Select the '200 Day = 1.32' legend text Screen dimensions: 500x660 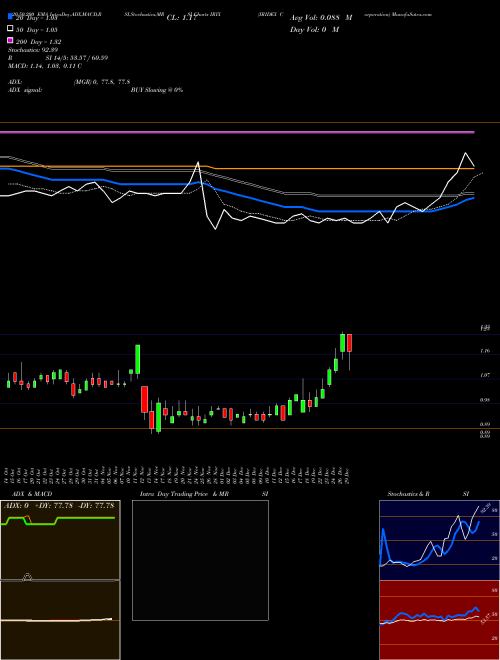coord(38,42)
